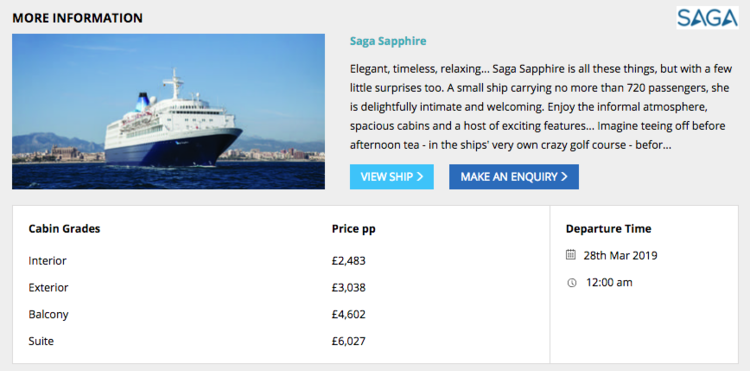Click the calendar icon beside departure date

[x=571, y=255]
